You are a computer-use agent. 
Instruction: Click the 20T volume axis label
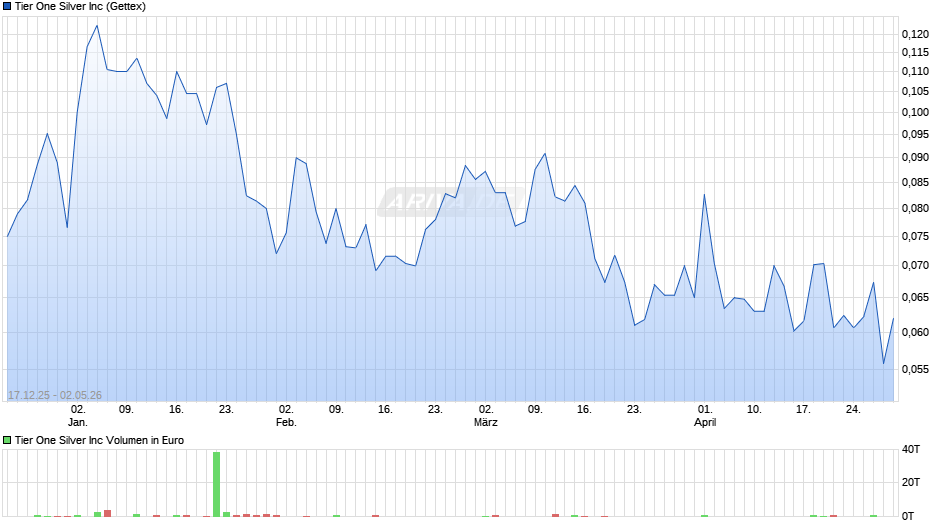911,483
